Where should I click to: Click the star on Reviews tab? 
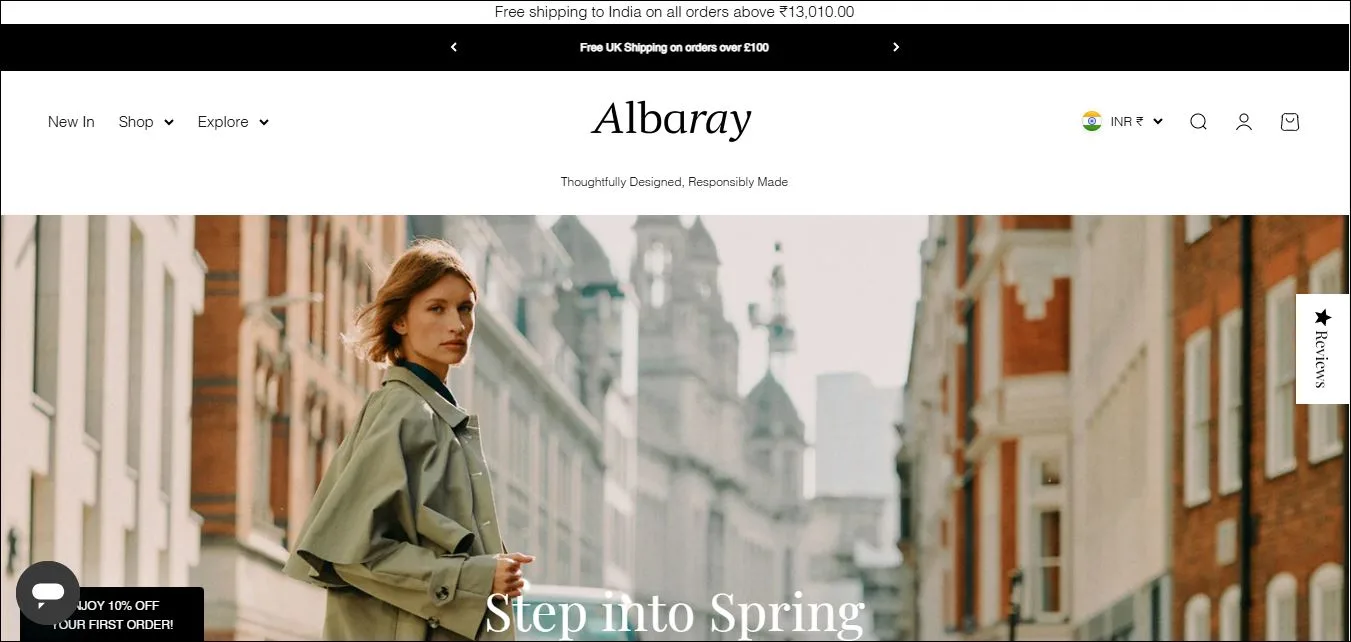(x=1323, y=317)
